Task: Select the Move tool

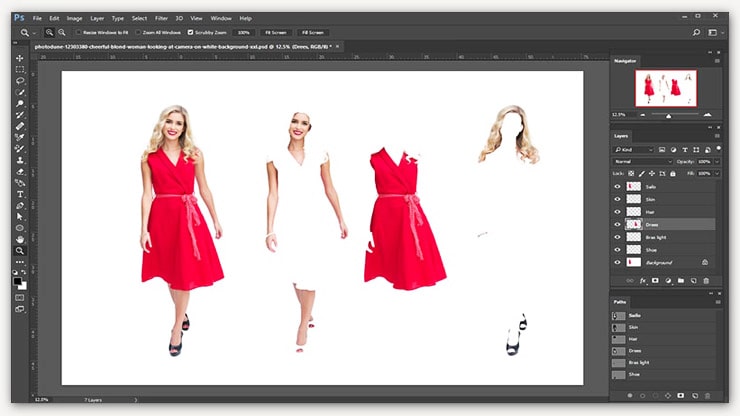Action: coord(20,58)
